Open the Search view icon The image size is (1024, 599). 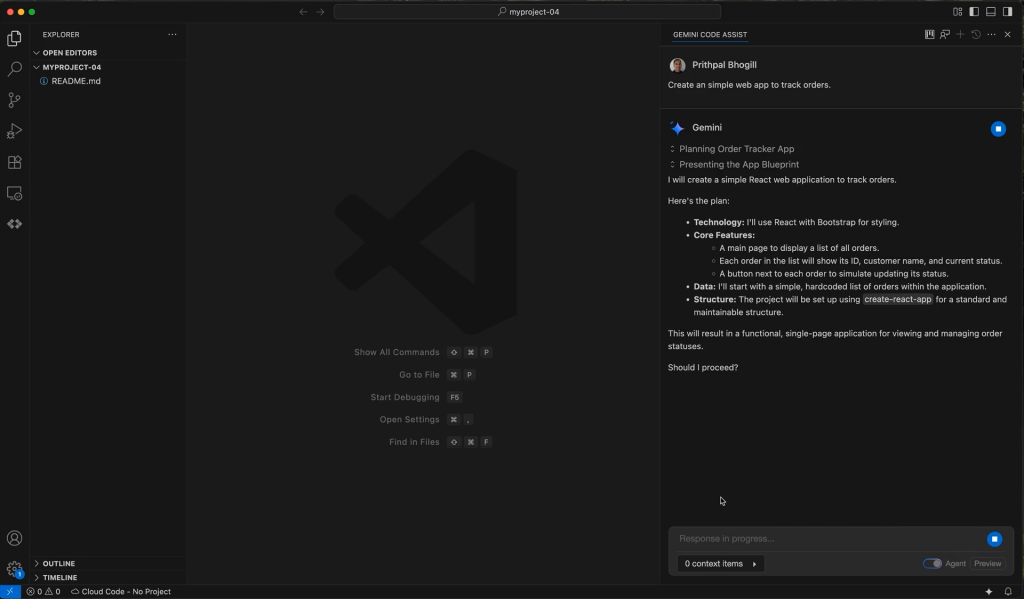14,69
